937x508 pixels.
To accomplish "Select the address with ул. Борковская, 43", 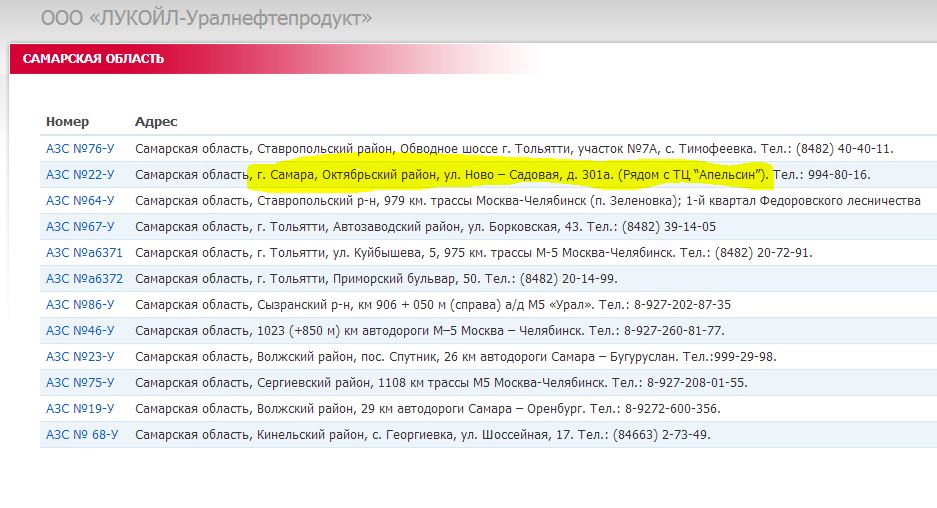I will [425, 227].
